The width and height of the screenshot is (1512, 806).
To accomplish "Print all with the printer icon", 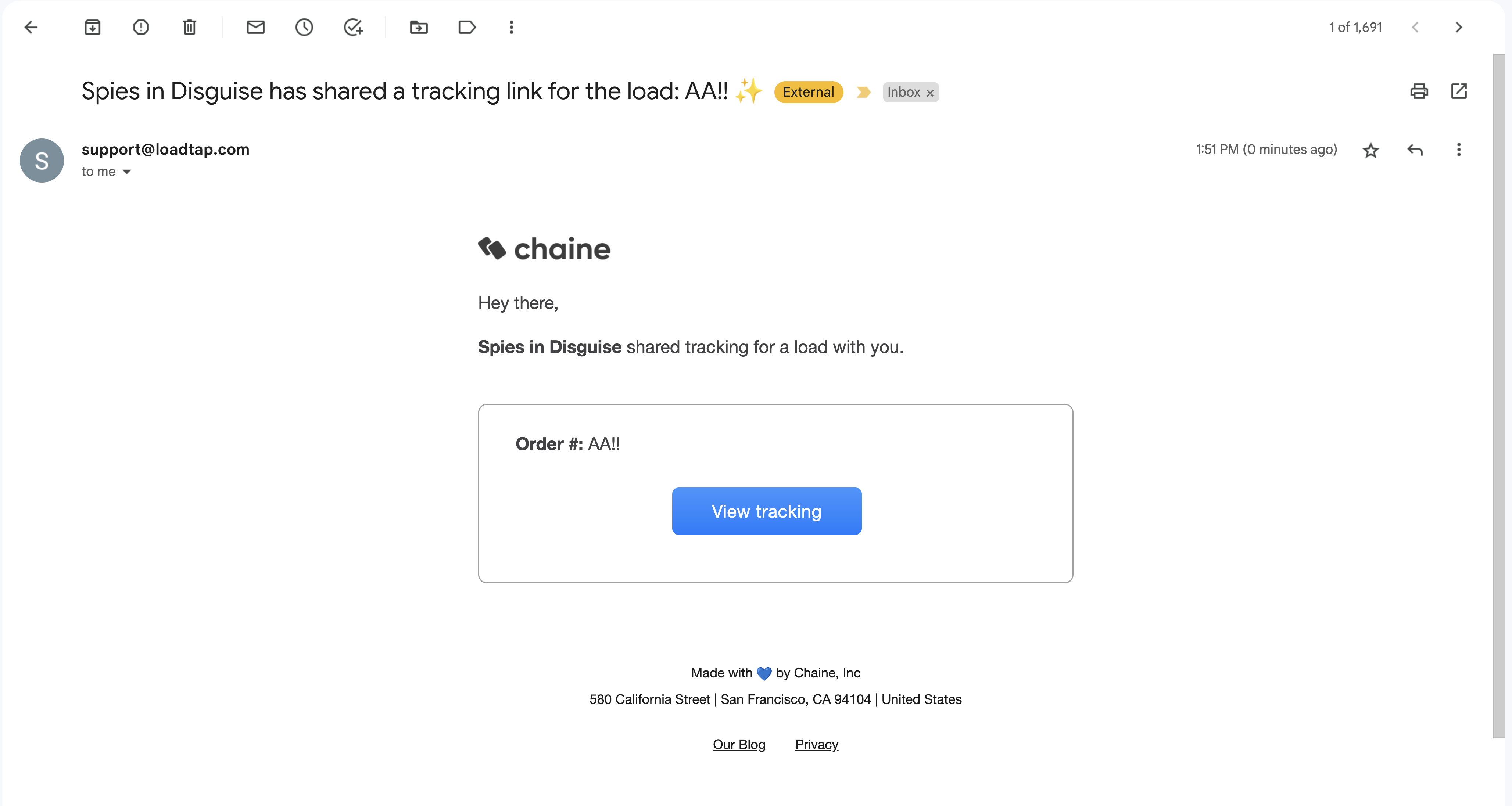I will point(1419,91).
